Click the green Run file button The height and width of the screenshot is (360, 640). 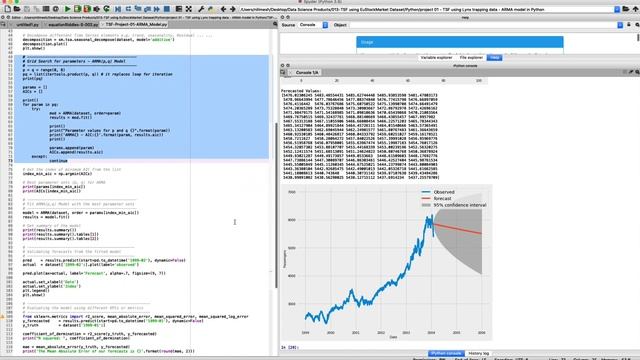[x=67, y=9]
